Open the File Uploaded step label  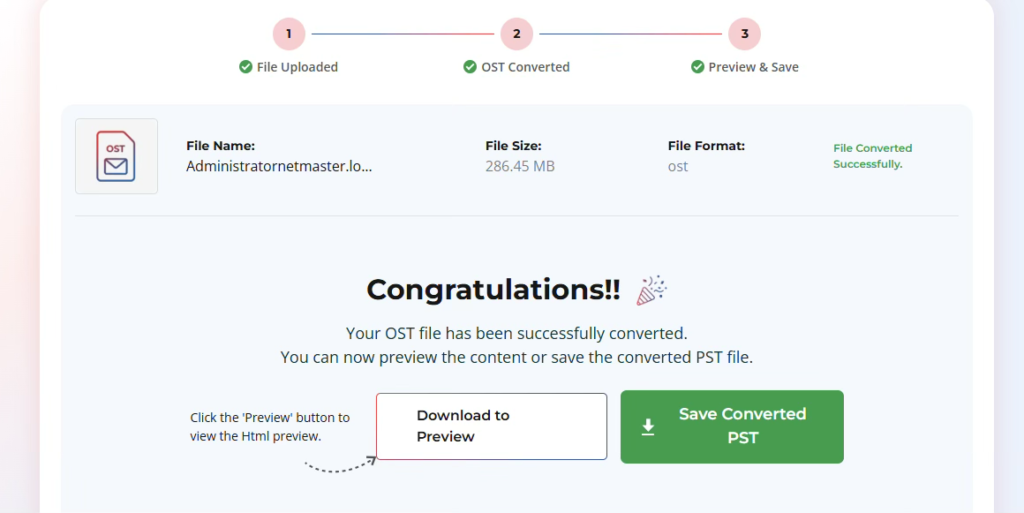[x=297, y=67]
